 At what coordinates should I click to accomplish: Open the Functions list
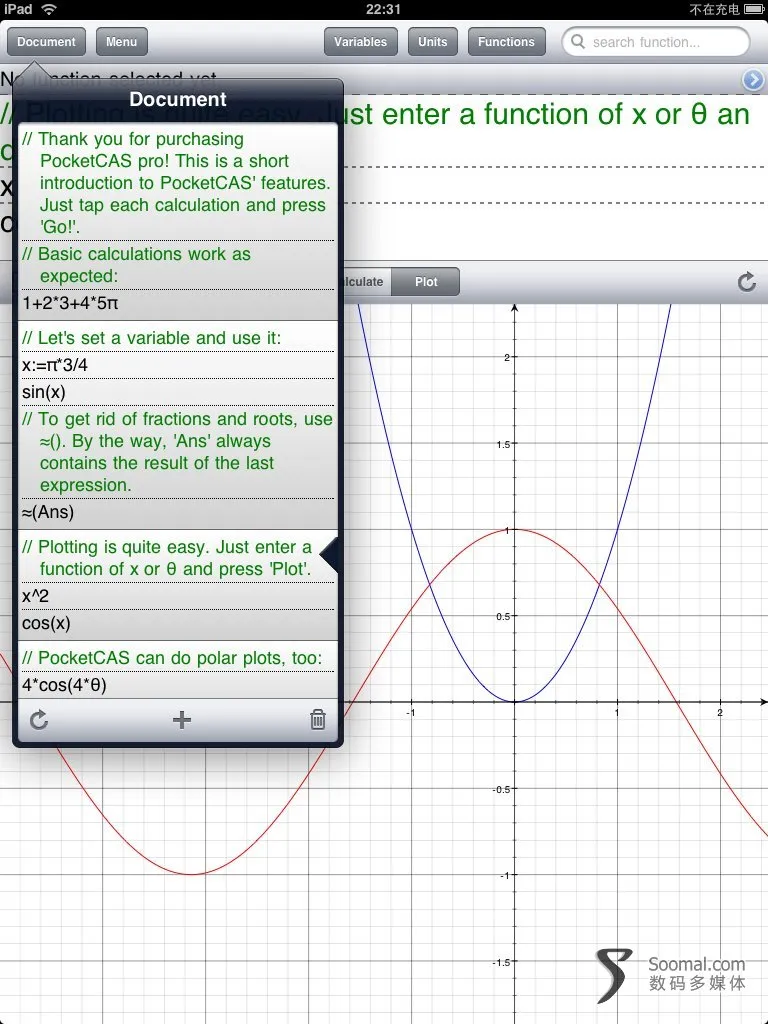coord(506,42)
